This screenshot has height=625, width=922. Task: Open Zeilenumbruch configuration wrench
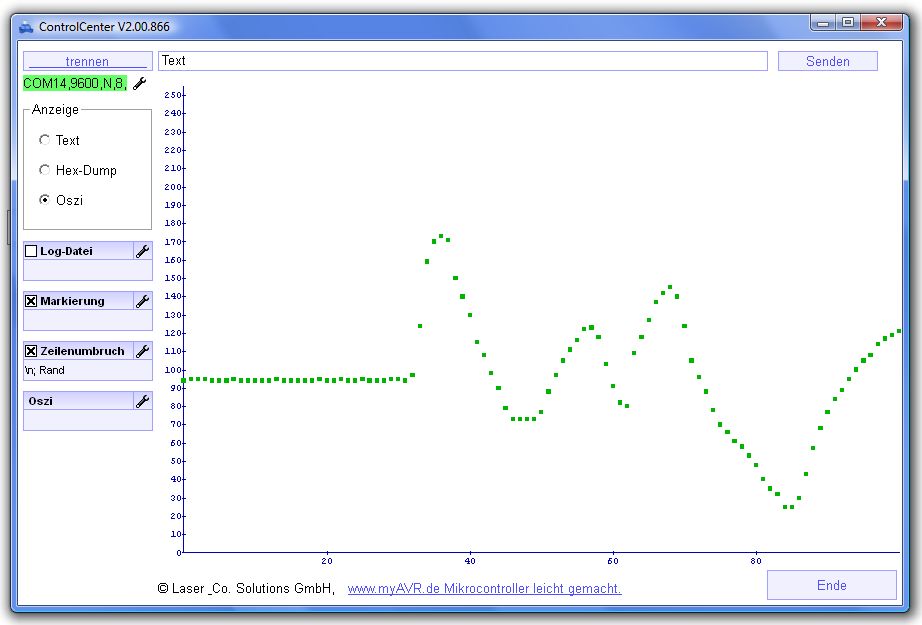tap(142, 351)
